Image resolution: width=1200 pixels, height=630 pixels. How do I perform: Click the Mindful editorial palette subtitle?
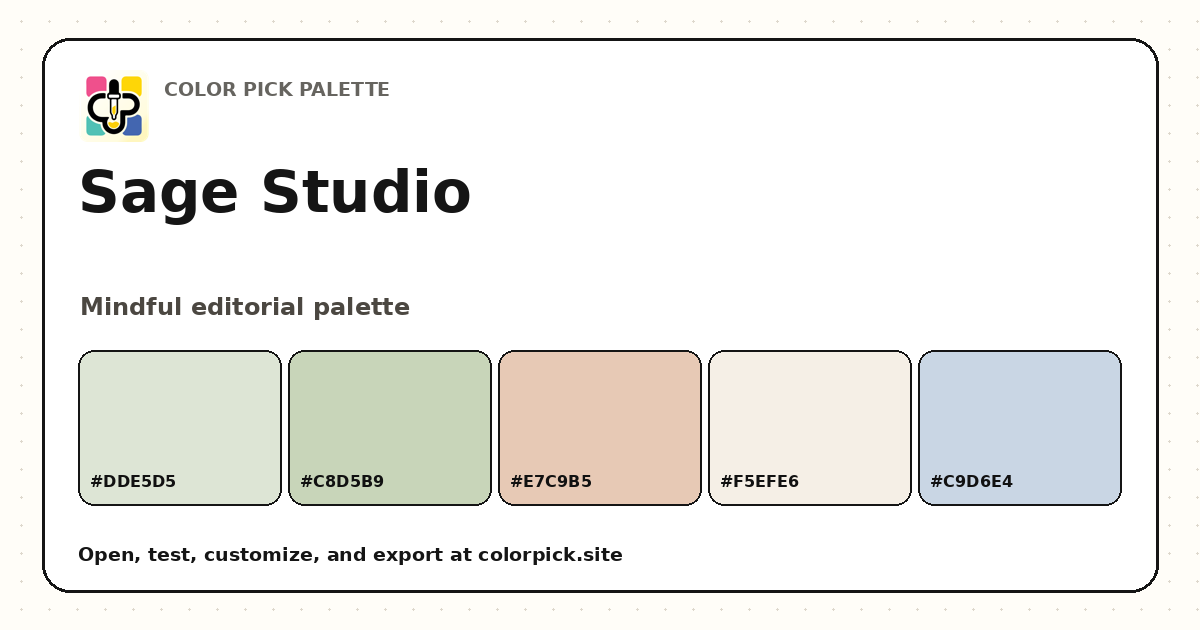click(x=245, y=307)
